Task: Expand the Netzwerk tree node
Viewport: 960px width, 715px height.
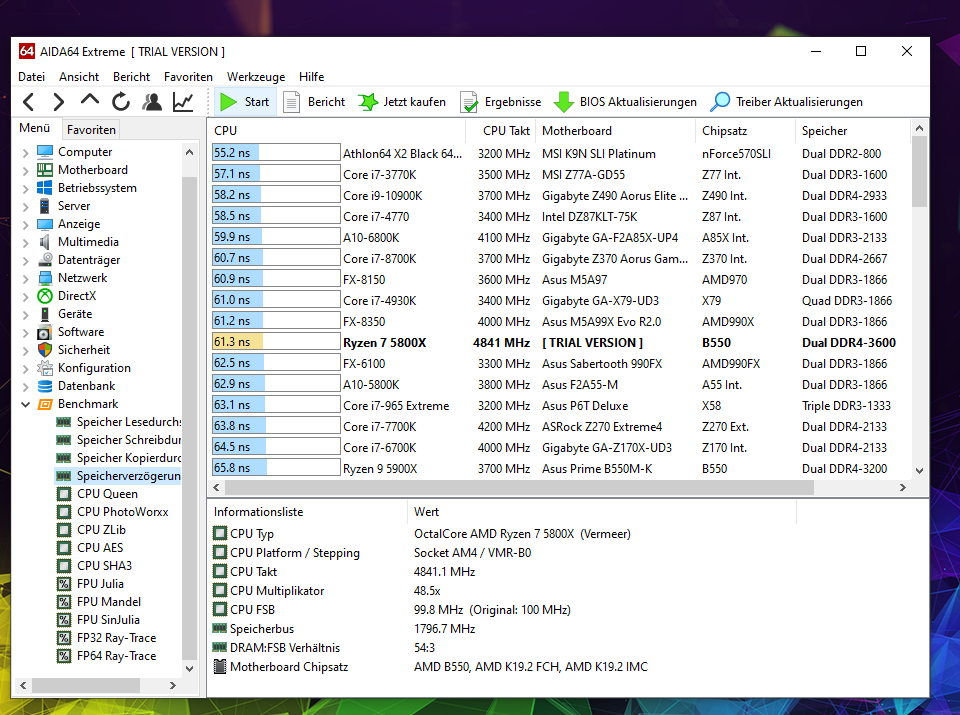Action: (x=25, y=279)
